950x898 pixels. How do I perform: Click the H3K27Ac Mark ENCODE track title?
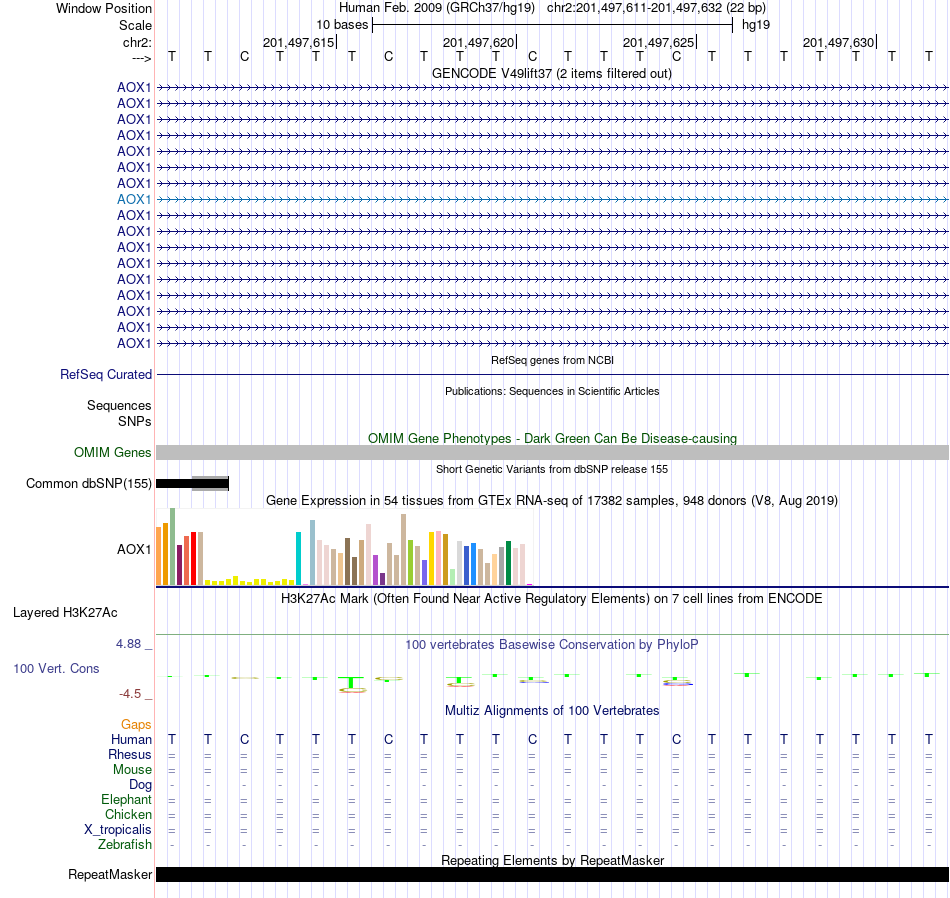pyautogui.click(x=552, y=599)
